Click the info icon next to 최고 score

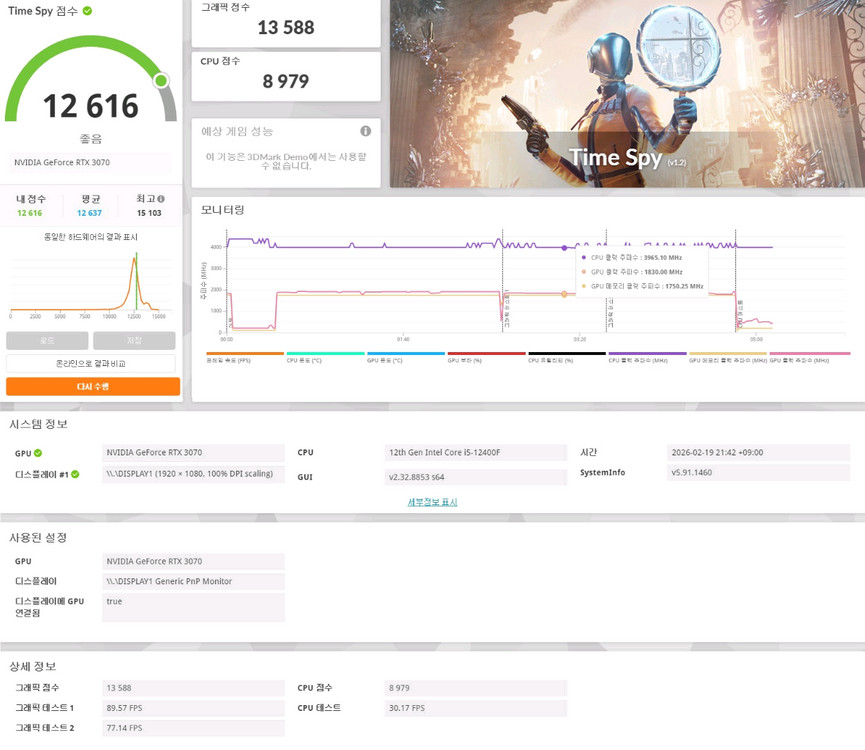(x=160, y=199)
